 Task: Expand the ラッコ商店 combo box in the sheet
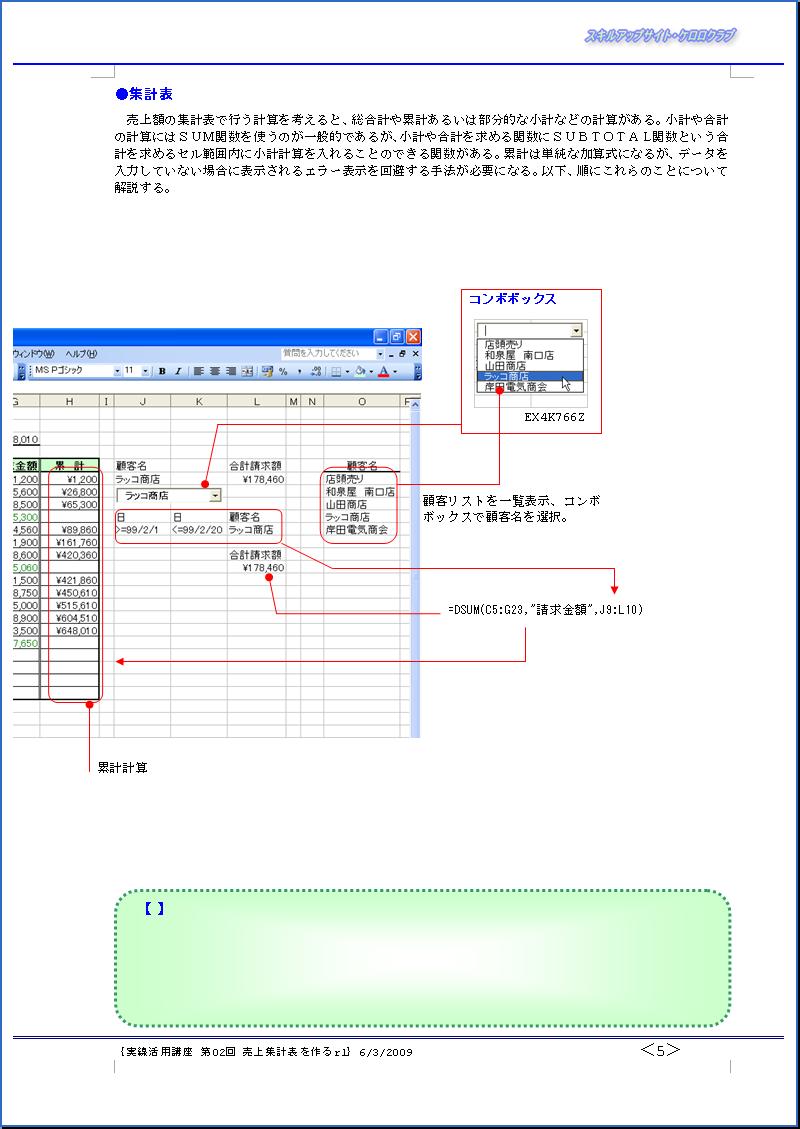[x=215, y=496]
